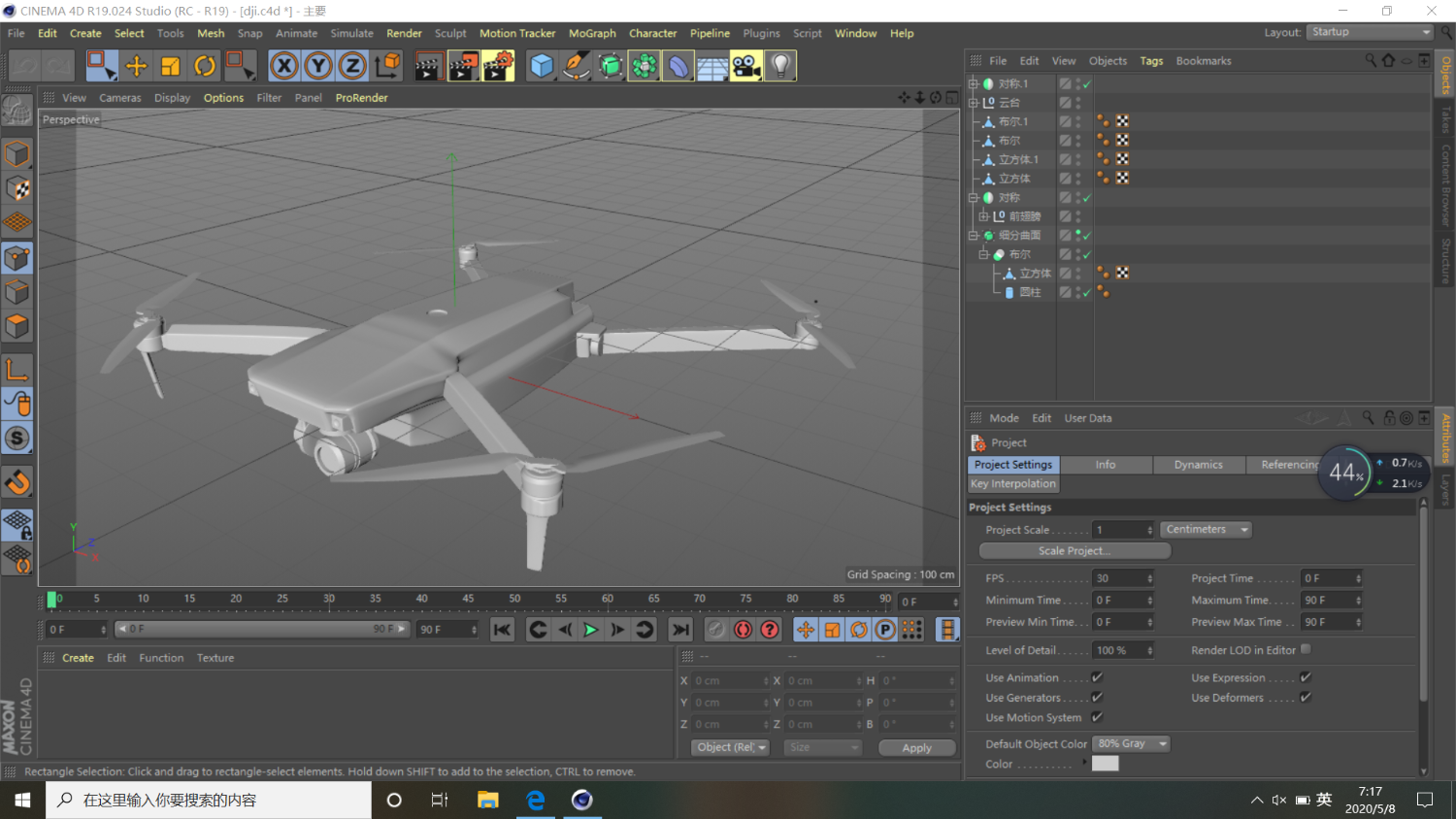1456x819 pixels.
Task: Click frame 45 on timeline ruler
Action: (468, 599)
